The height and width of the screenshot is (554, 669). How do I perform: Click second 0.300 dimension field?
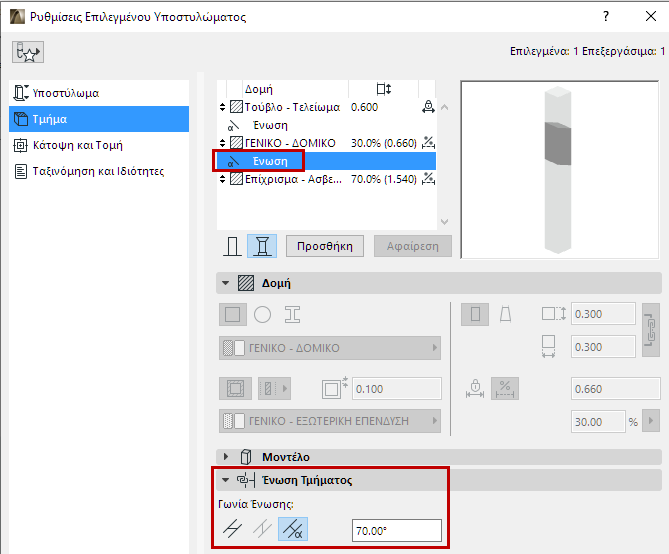coord(603,347)
